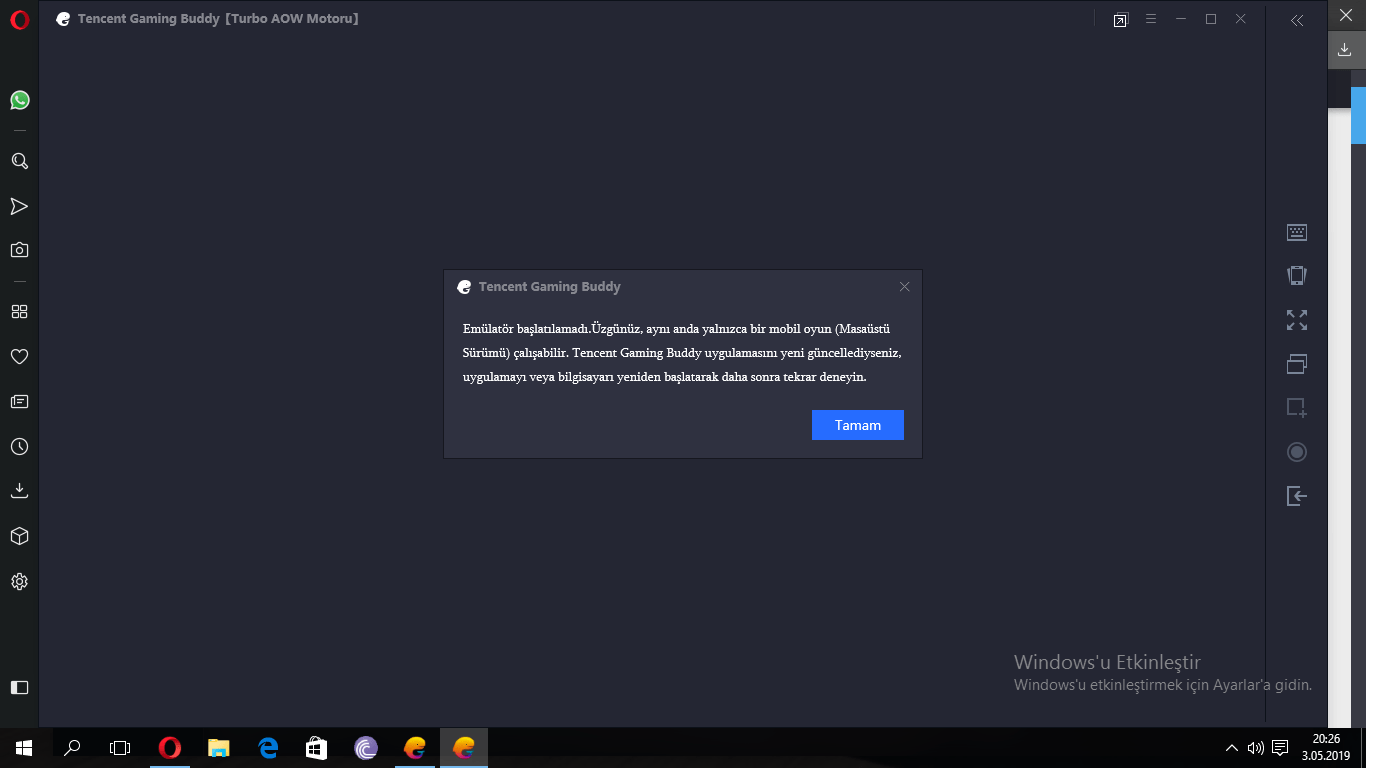Open Speed Dial grid in Opera sidebar
The height and width of the screenshot is (768, 1382).
pos(19,311)
